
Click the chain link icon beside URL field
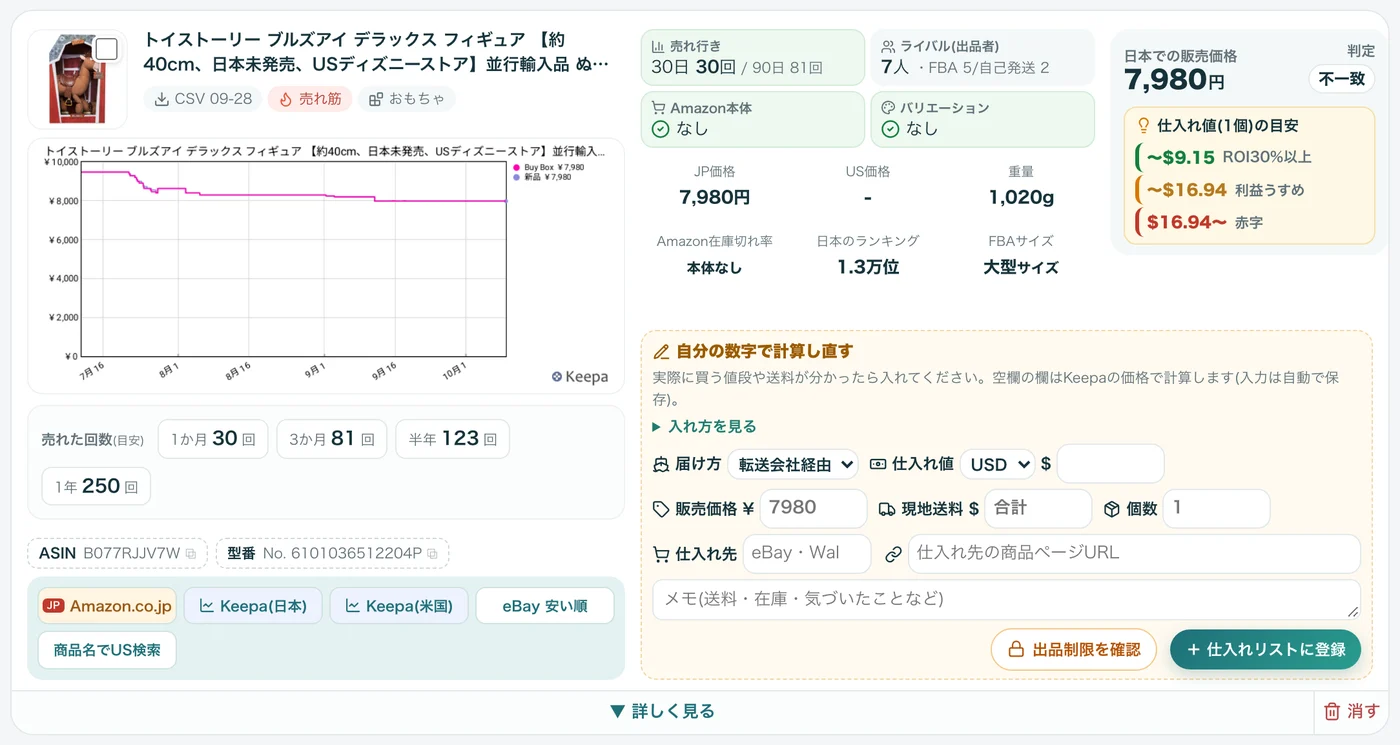click(894, 554)
